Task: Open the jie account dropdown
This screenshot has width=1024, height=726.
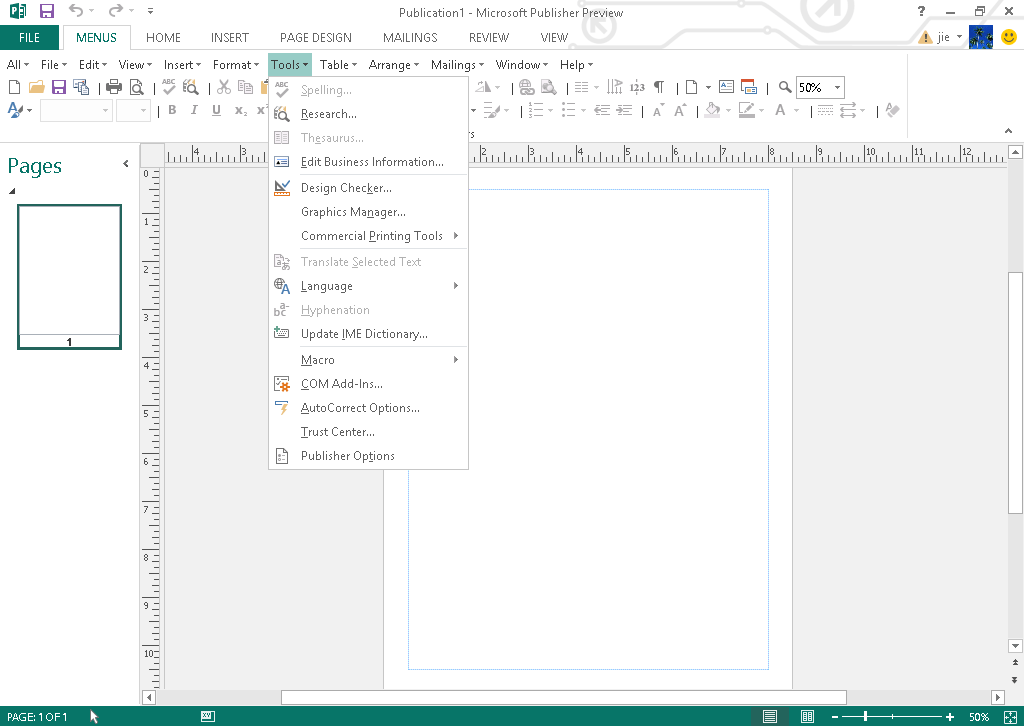Action: coord(959,37)
